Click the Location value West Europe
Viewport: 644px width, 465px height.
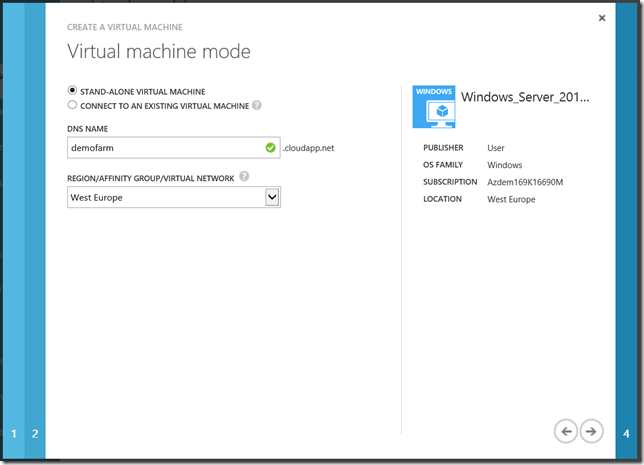pos(511,199)
